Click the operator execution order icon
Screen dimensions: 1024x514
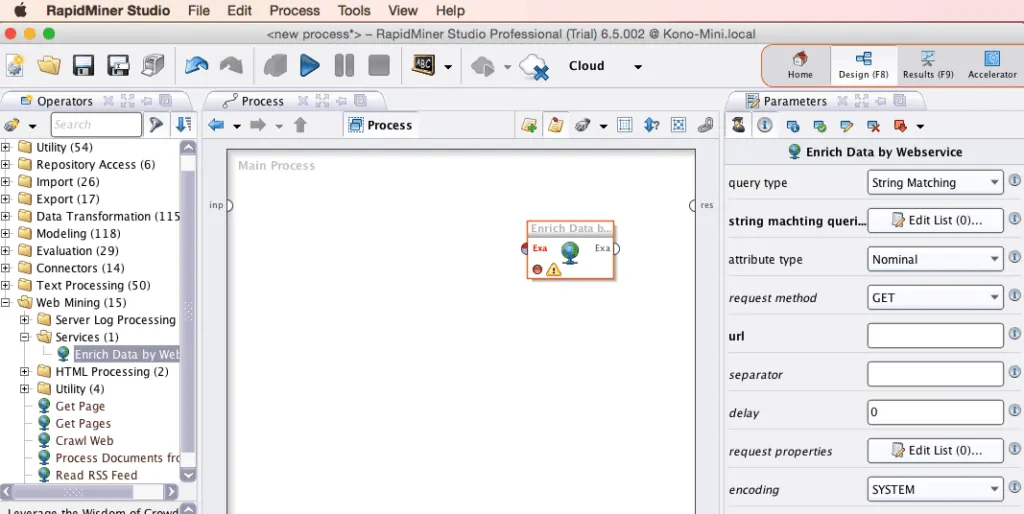(652, 125)
